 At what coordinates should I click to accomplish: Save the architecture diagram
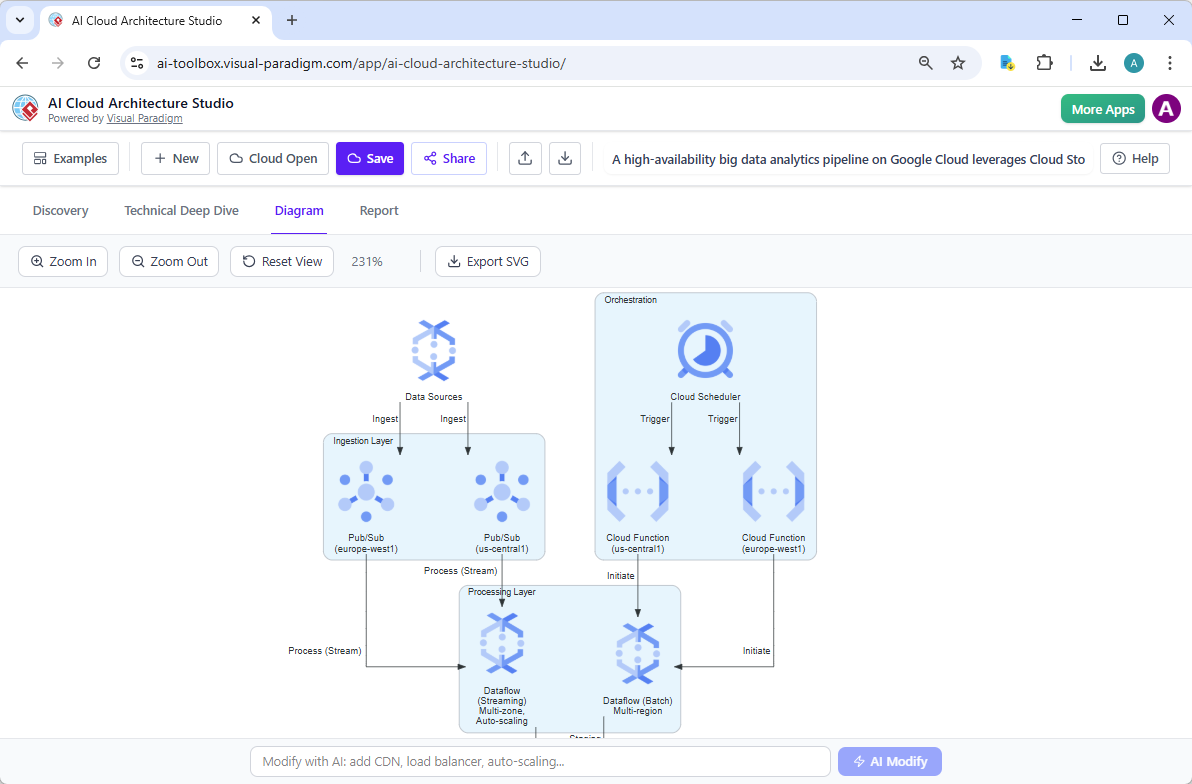(x=369, y=158)
